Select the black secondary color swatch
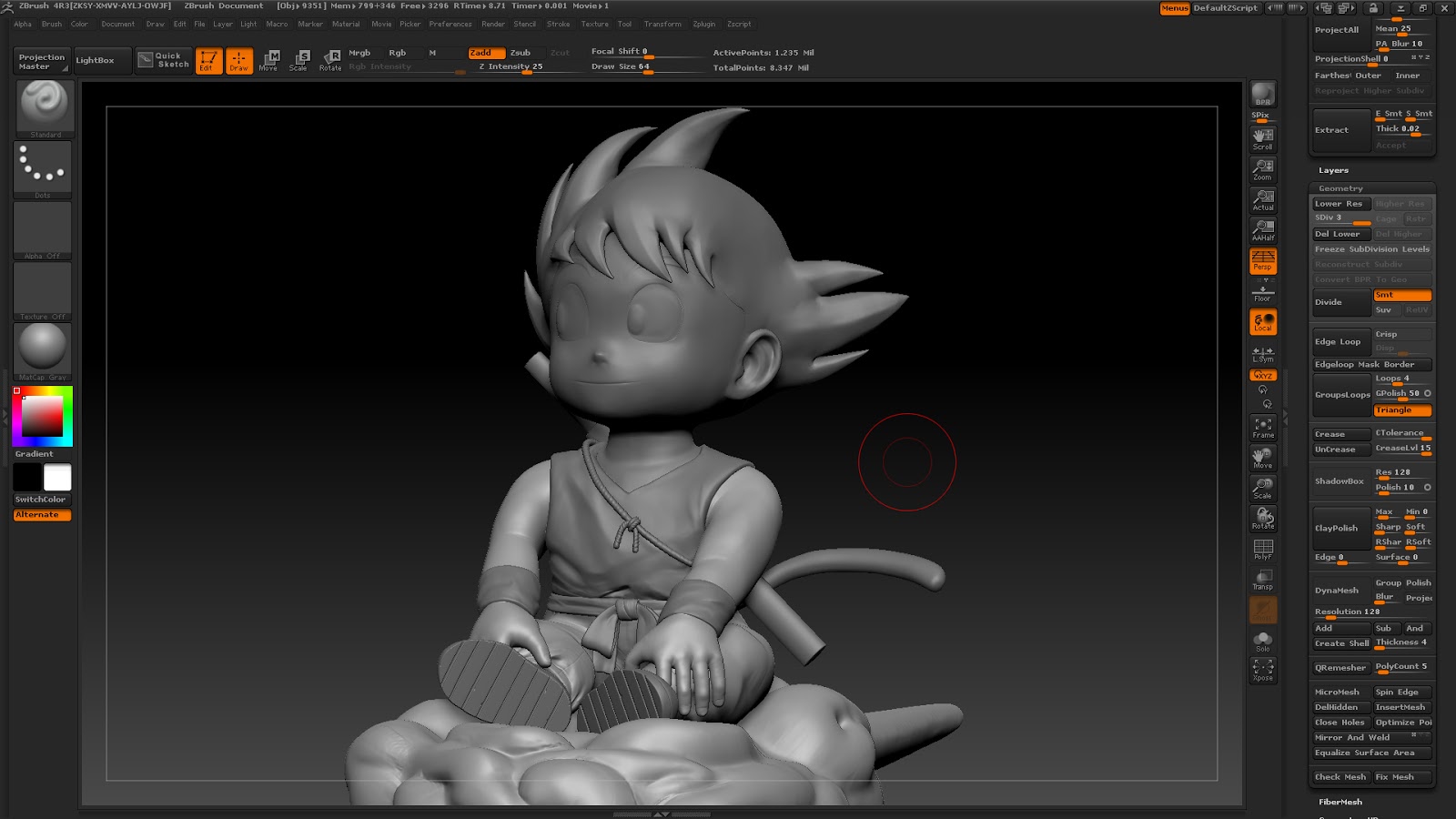Image resolution: width=1456 pixels, height=819 pixels. point(27,477)
